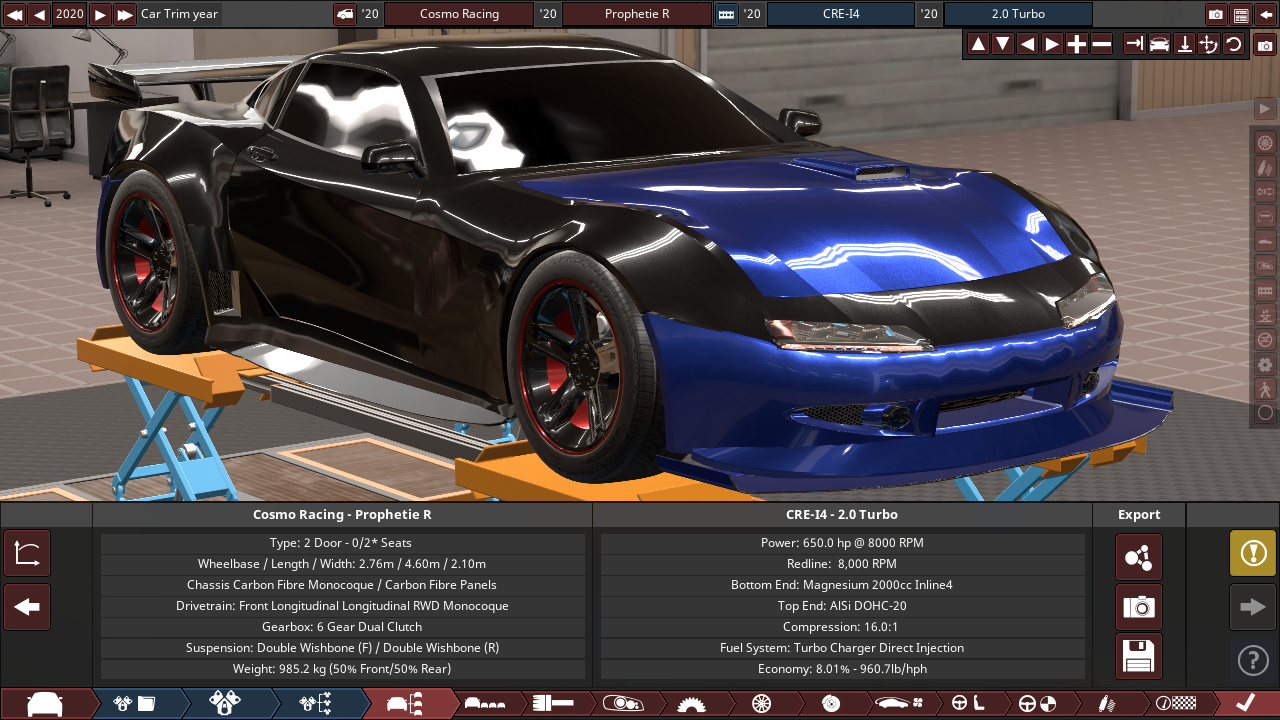The height and width of the screenshot is (720, 1280).
Task: Toggle chassis frame visibility in side panel
Action: (1265, 216)
